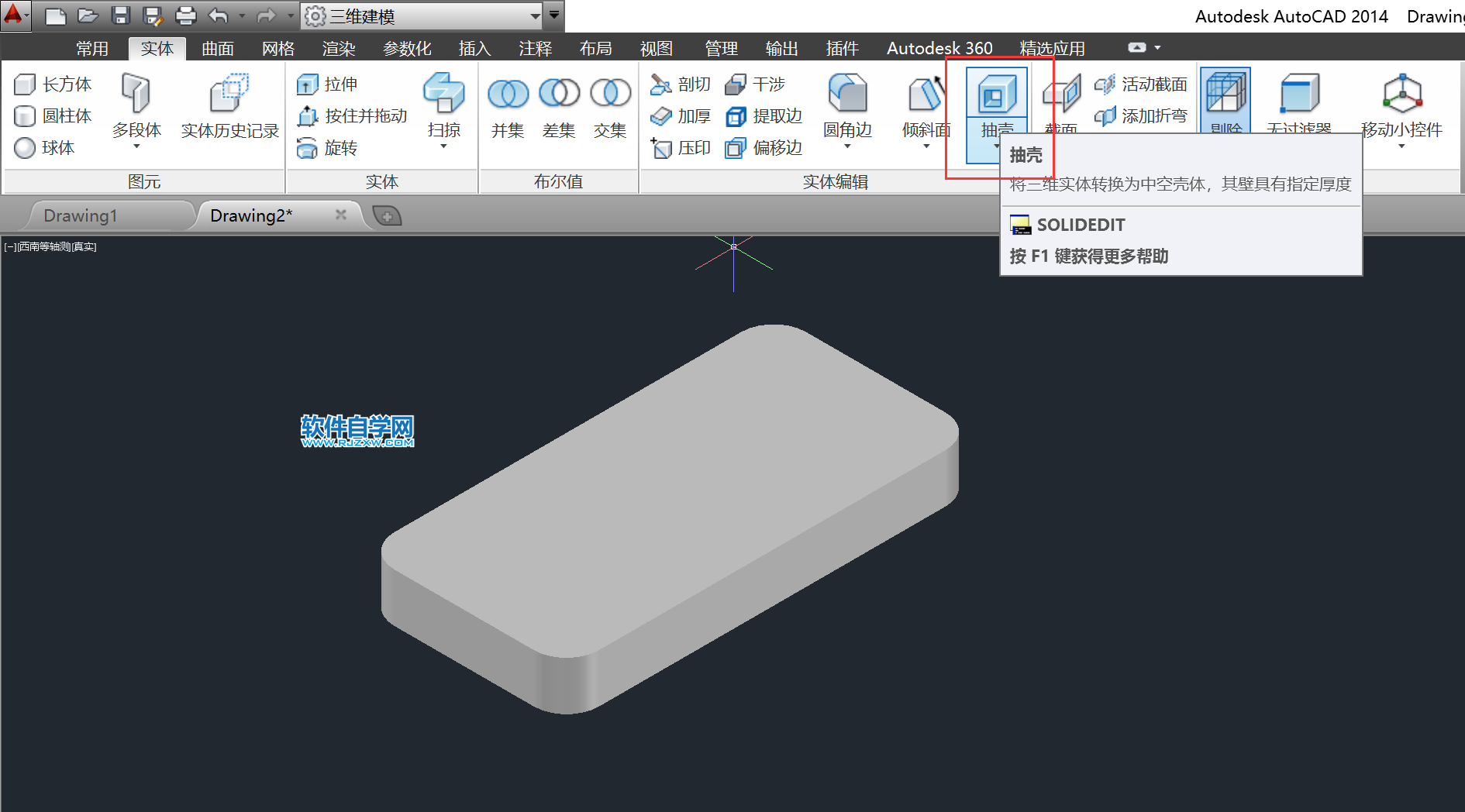Click the Shell (抽壳) tool icon
1465x812 pixels.
pos(997,96)
